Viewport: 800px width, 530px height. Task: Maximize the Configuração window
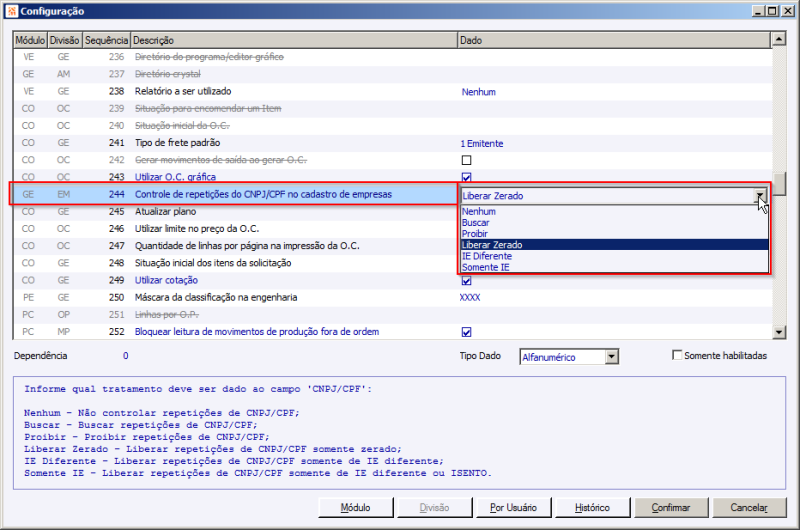coord(772,11)
